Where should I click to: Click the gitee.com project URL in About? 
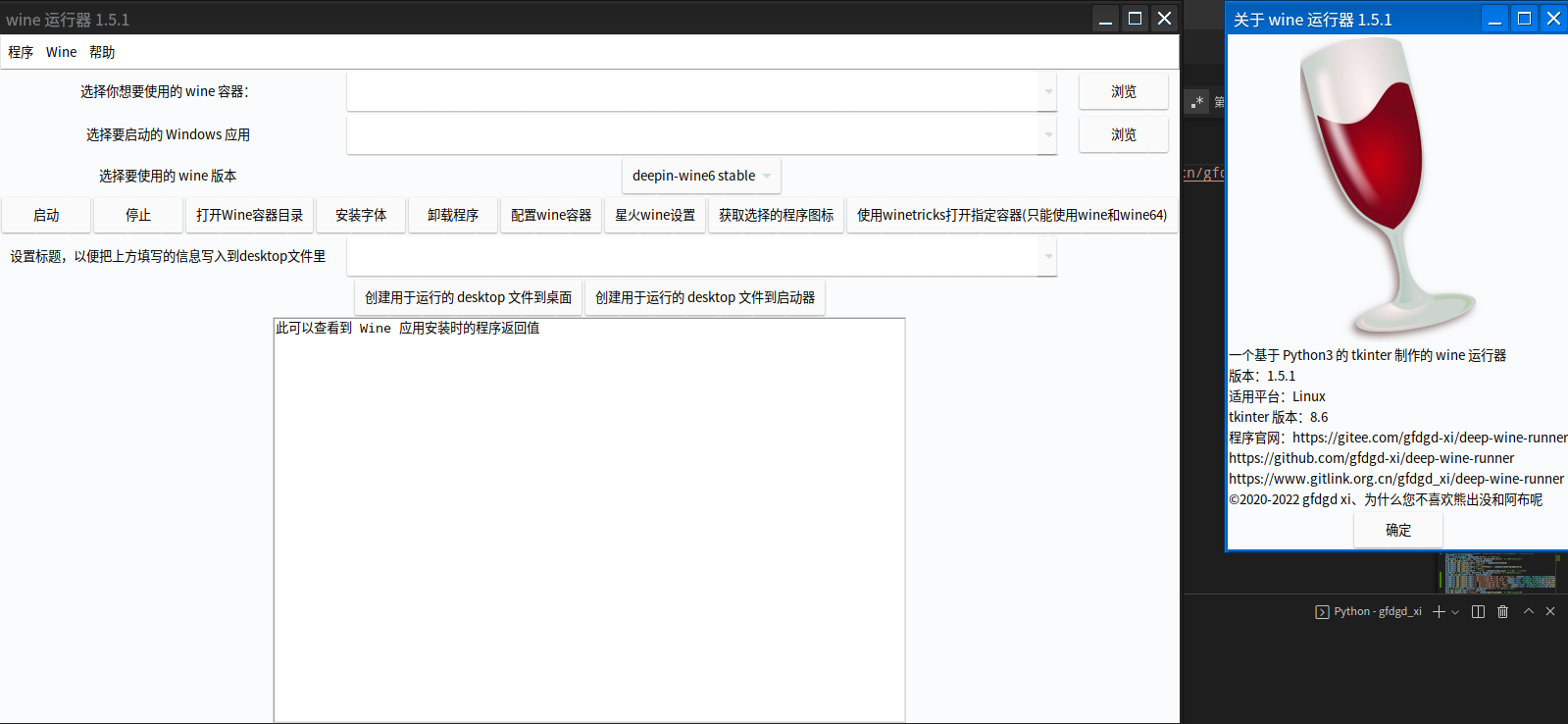(1430, 438)
